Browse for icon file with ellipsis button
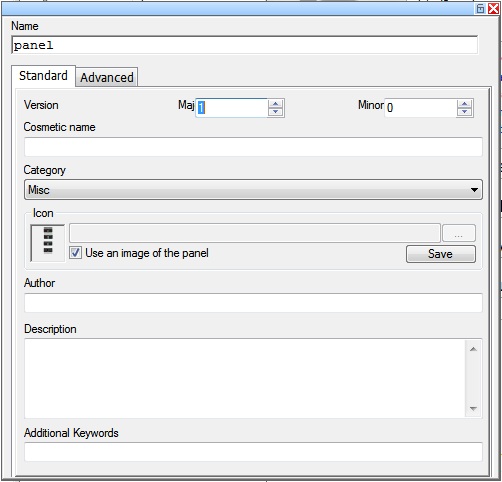 pos(459,233)
